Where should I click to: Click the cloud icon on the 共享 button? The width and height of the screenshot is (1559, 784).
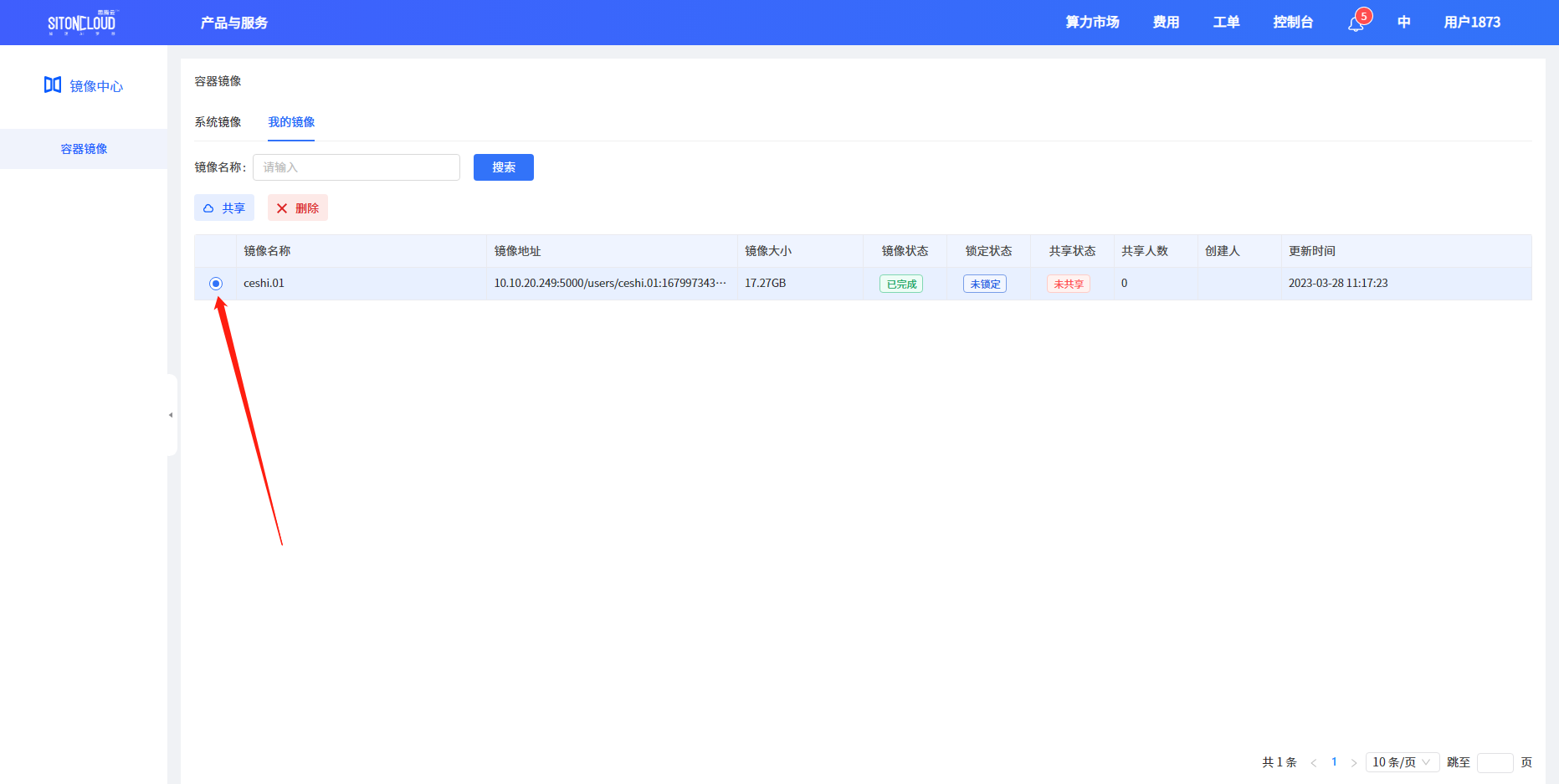coord(208,208)
